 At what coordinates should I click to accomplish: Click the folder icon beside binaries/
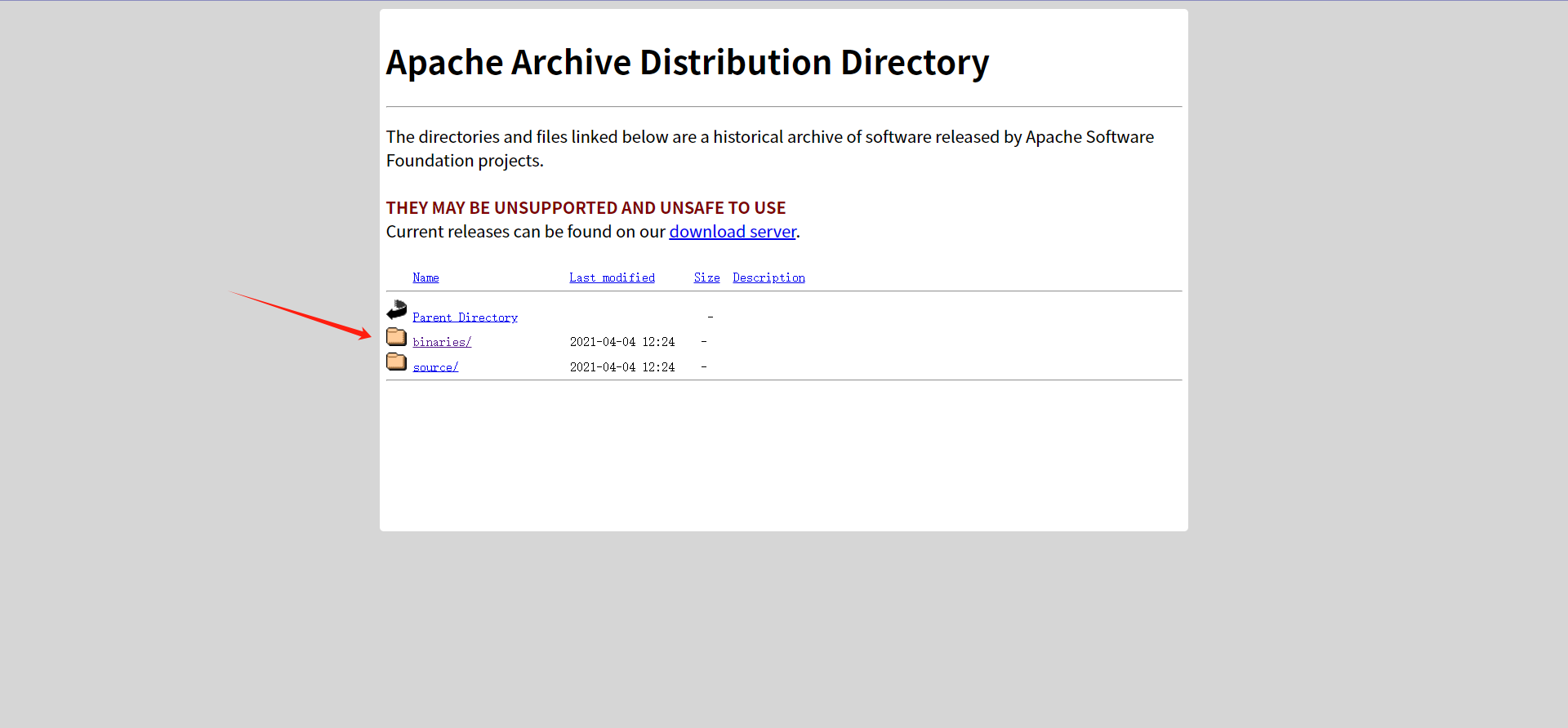pos(397,336)
